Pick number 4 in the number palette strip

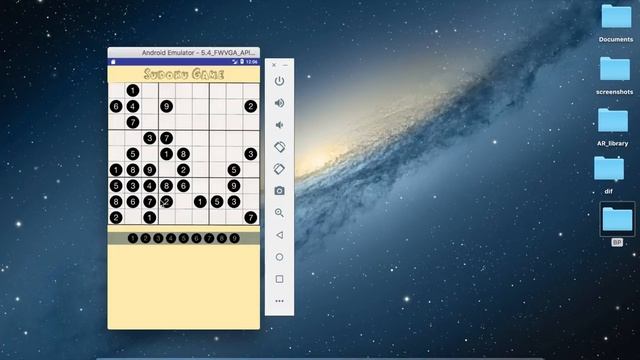coord(171,238)
